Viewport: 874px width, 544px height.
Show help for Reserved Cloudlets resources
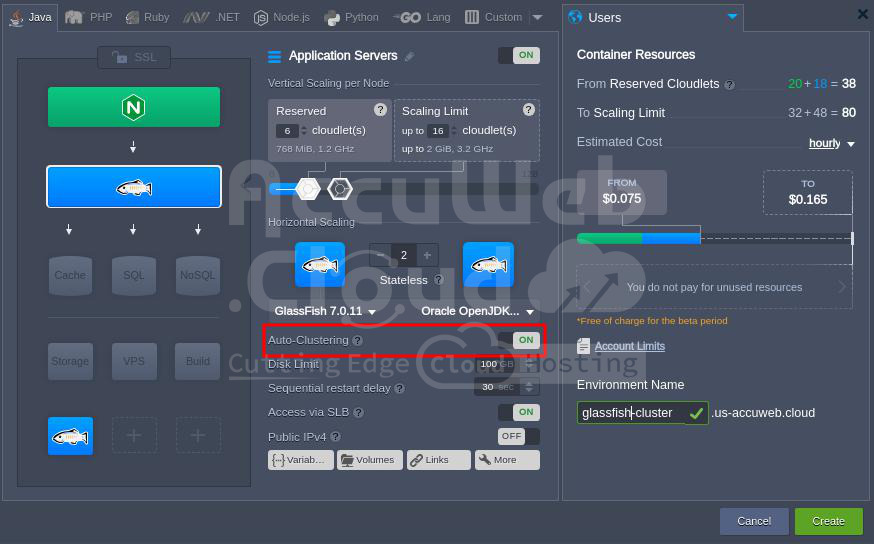[x=729, y=85]
